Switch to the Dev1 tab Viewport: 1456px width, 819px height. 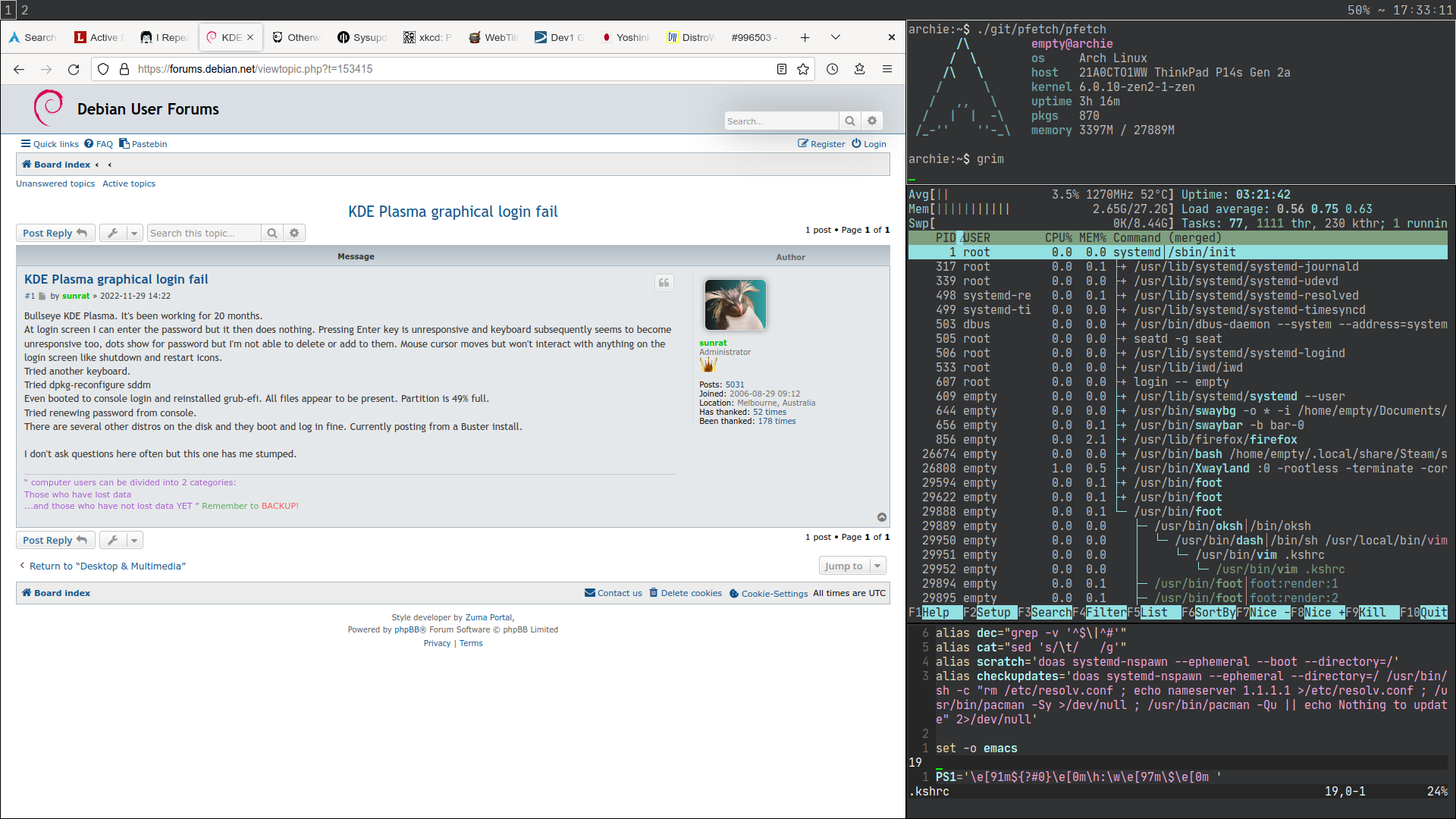pyautogui.click(x=559, y=37)
